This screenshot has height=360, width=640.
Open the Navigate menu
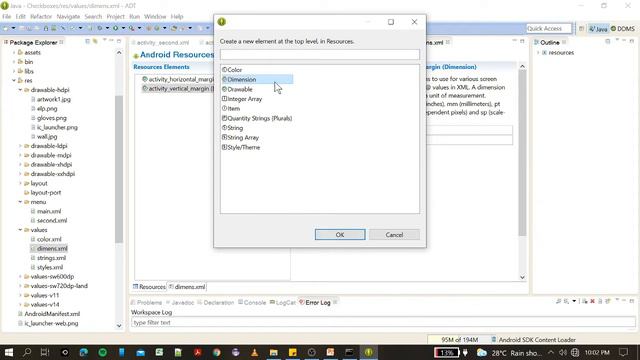(68, 17)
